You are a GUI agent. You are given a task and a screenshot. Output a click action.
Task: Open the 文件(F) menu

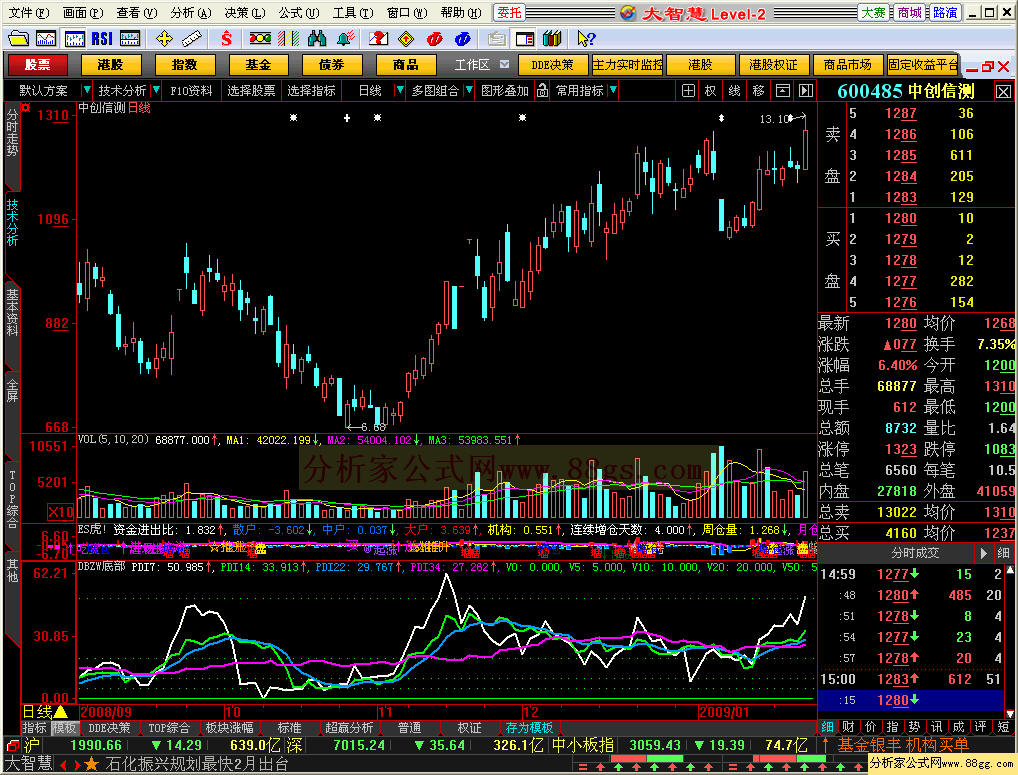29,13
